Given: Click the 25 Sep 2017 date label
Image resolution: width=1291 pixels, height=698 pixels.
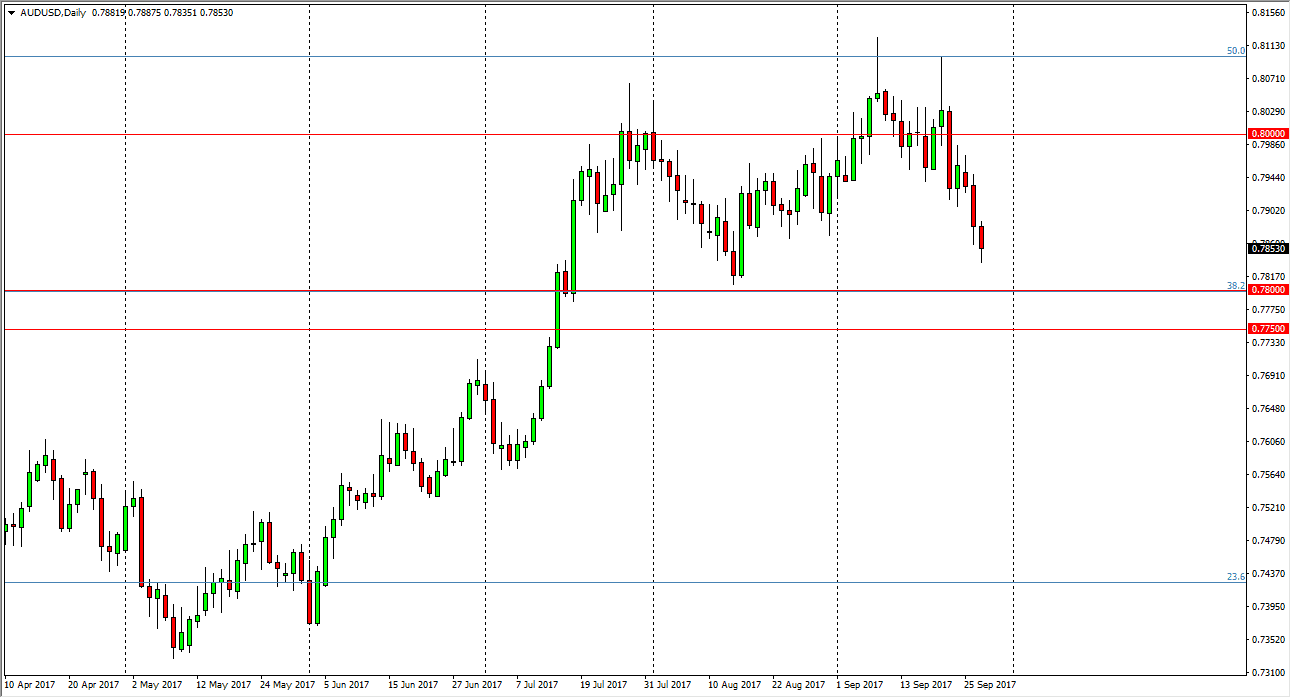Looking at the screenshot, I should [x=988, y=683].
